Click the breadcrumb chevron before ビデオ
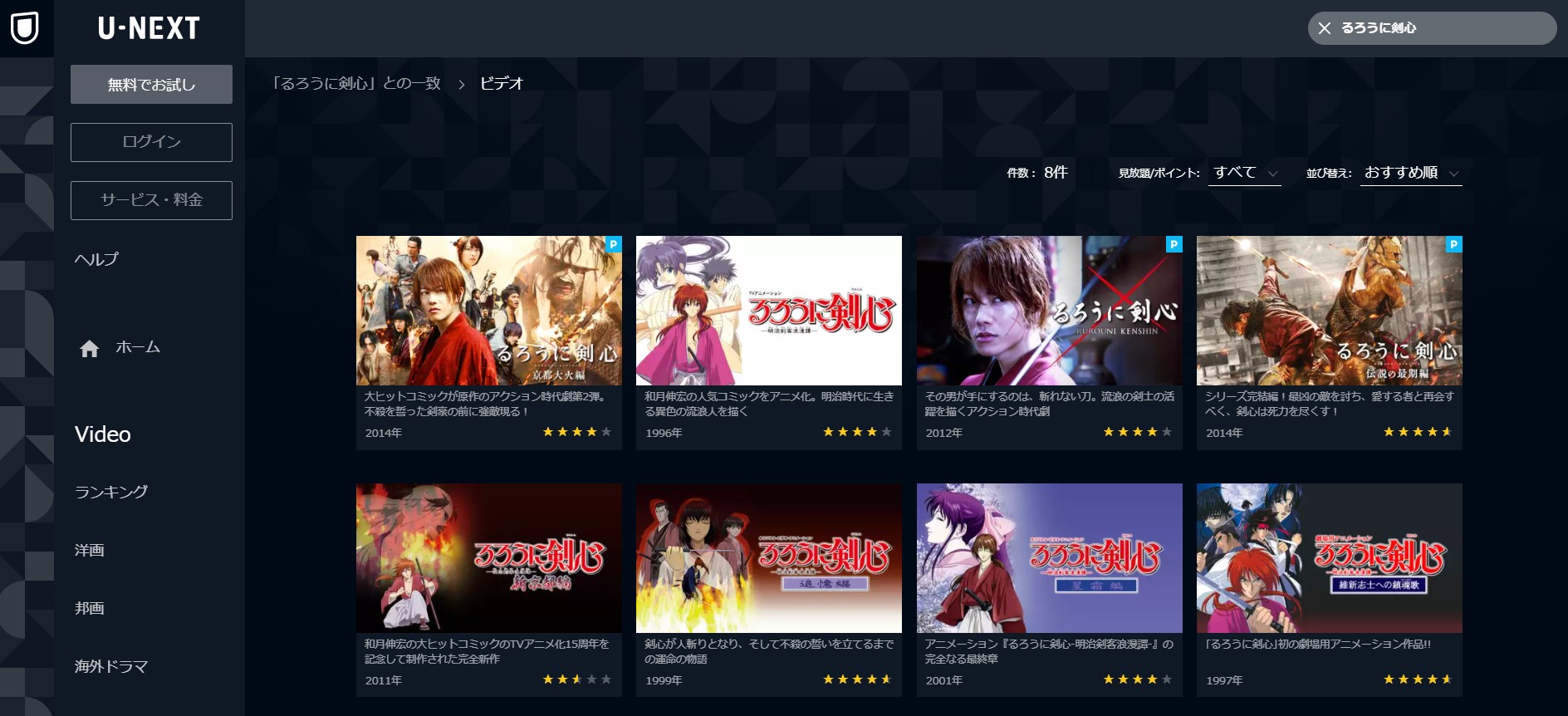This screenshot has height=716, width=1568. tap(462, 84)
